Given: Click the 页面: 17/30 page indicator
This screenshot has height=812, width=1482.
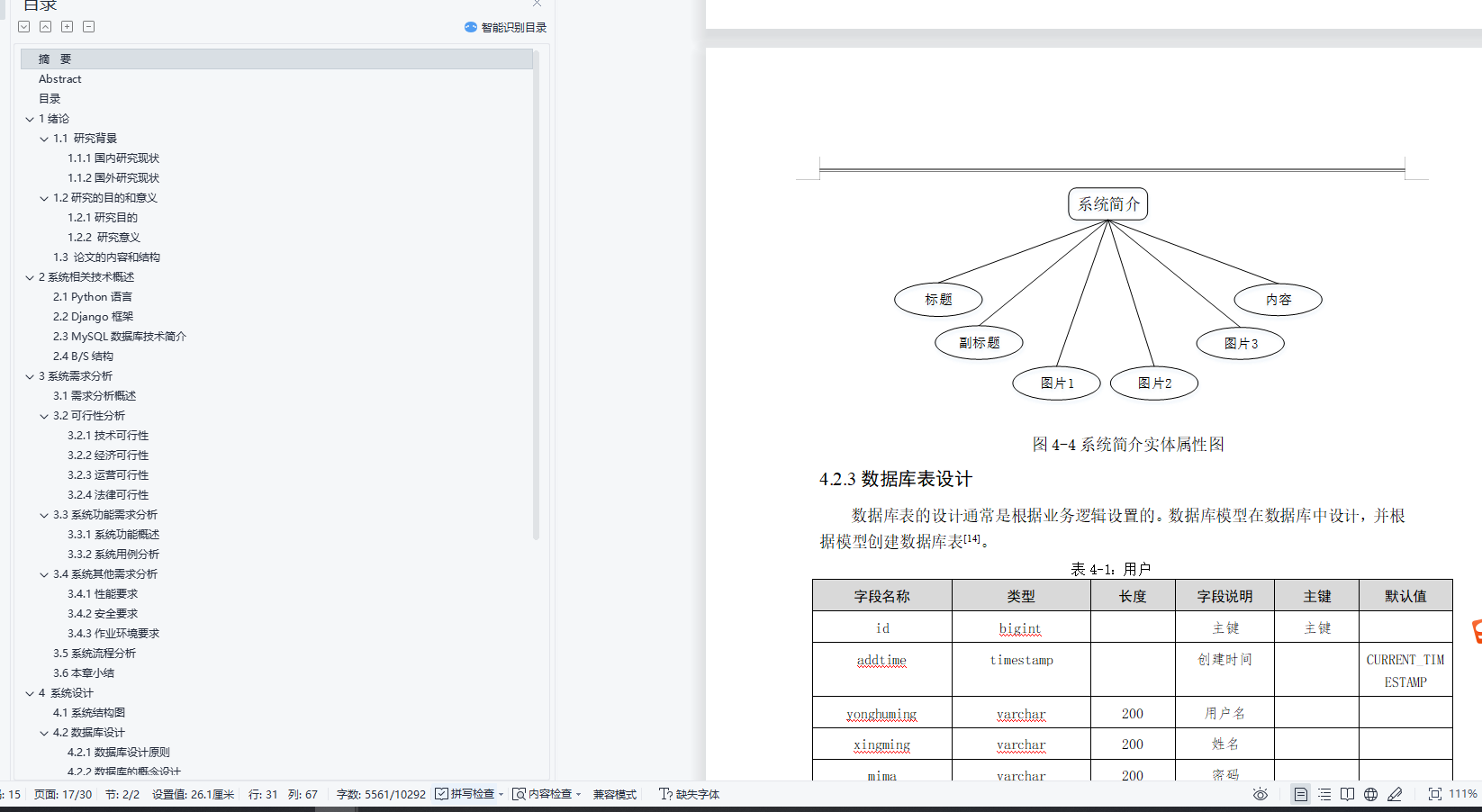Looking at the screenshot, I should pos(63,794).
